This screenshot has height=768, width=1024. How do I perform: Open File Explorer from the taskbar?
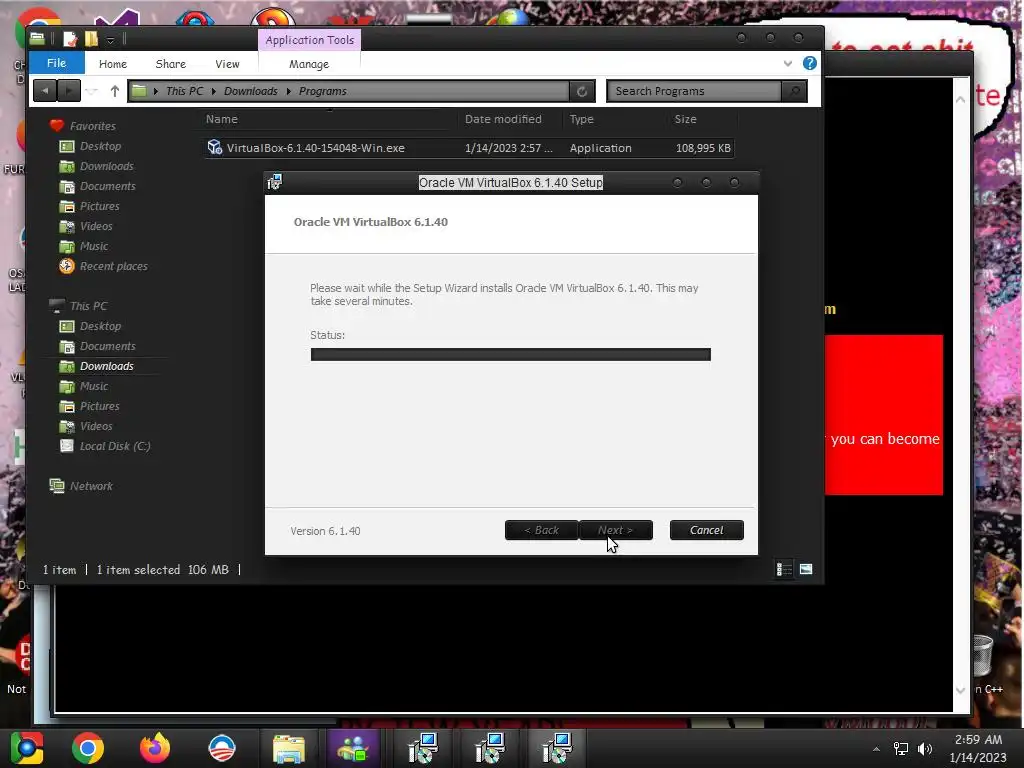click(289, 748)
